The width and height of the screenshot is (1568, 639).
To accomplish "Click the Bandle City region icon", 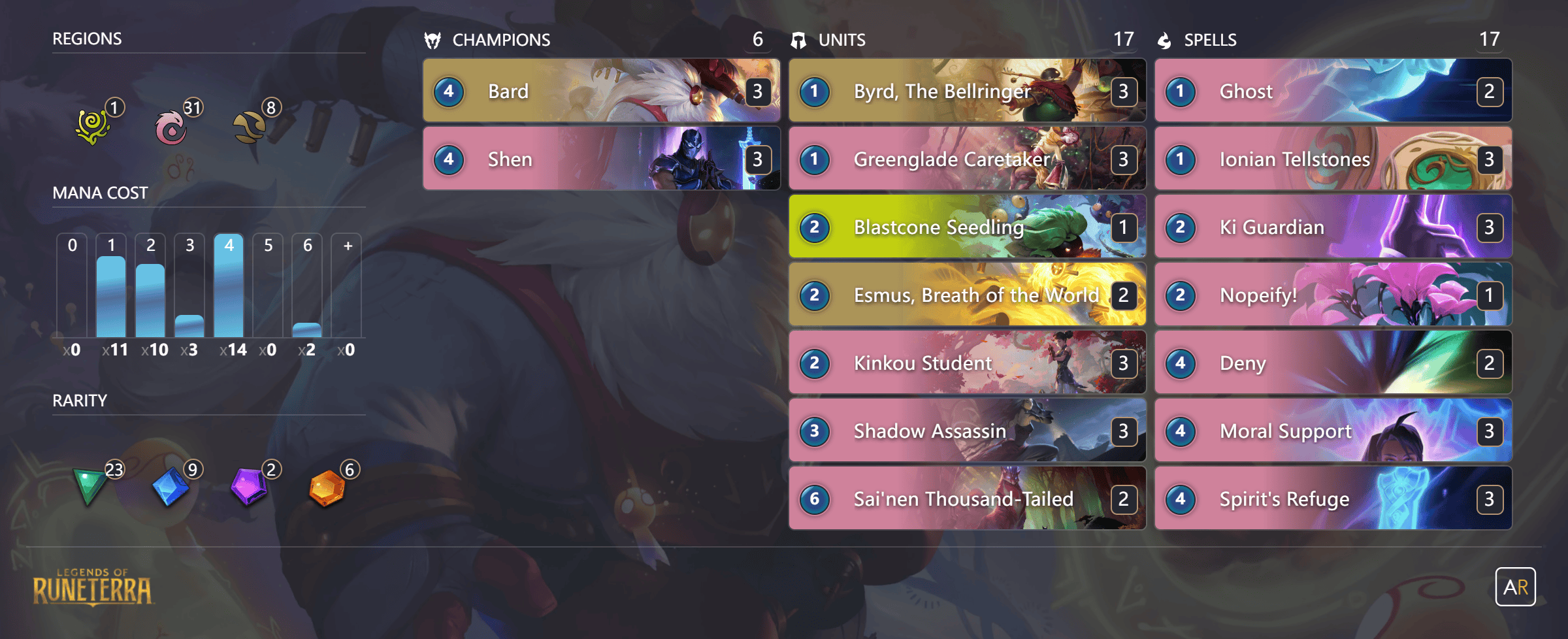I will pyautogui.click(x=93, y=127).
